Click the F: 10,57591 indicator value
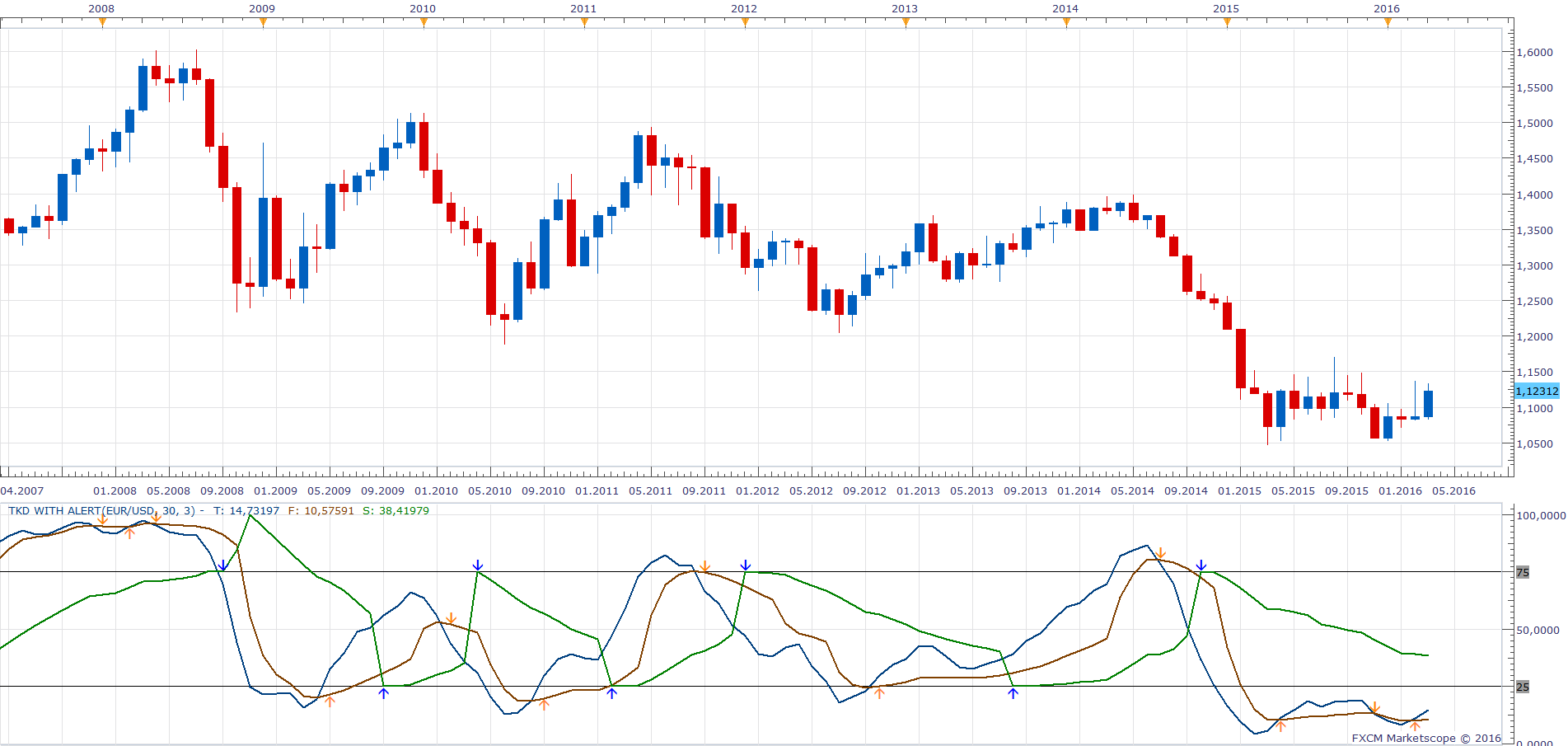This screenshot has width=1568, height=746. pos(321,511)
